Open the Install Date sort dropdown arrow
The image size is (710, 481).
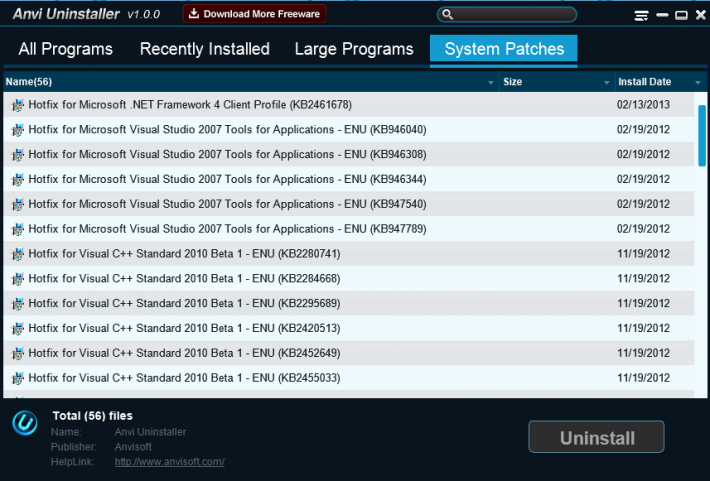(698, 82)
